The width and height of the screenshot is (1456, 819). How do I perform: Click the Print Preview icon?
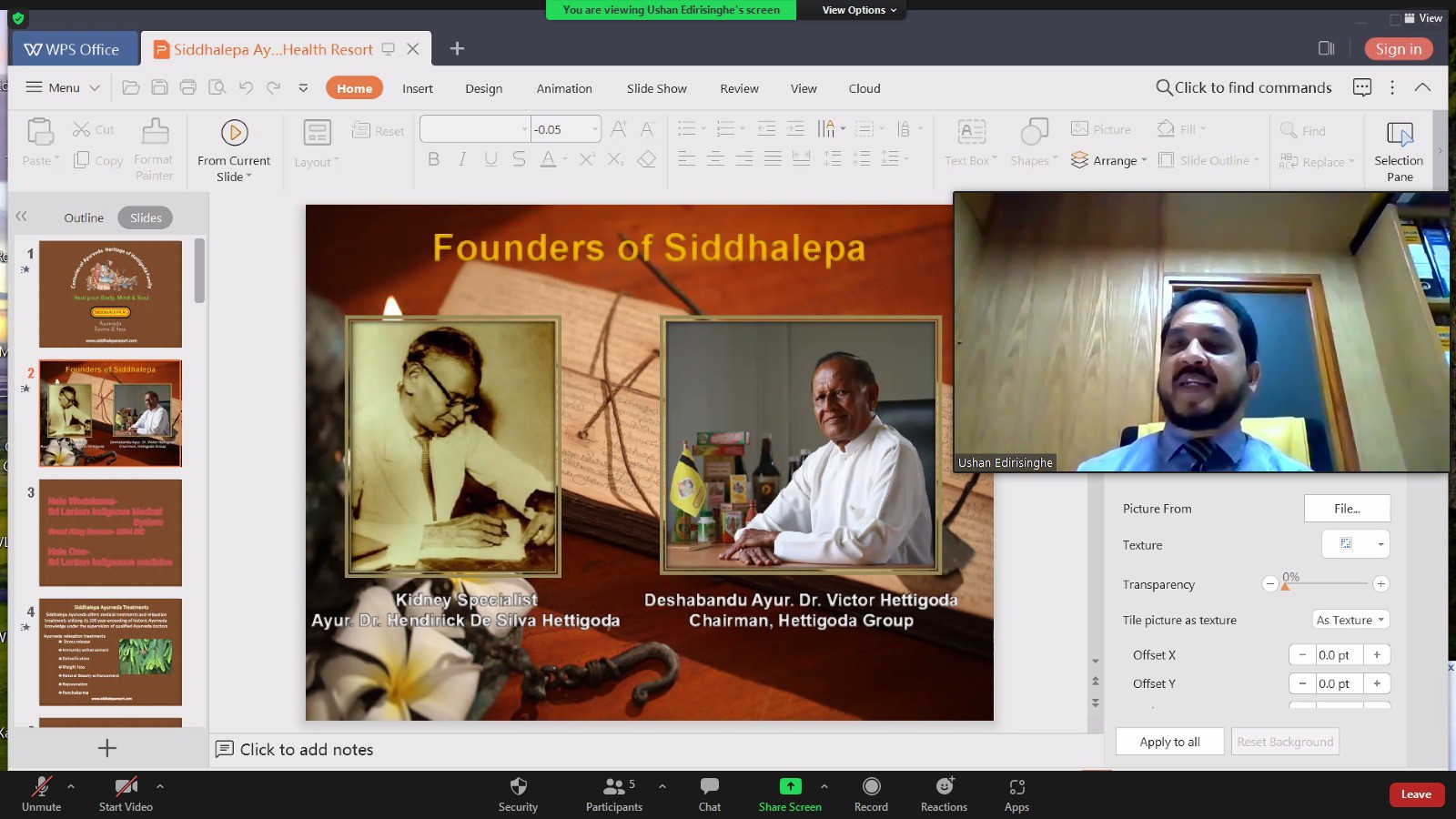pyautogui.click(x=217, y=87)
